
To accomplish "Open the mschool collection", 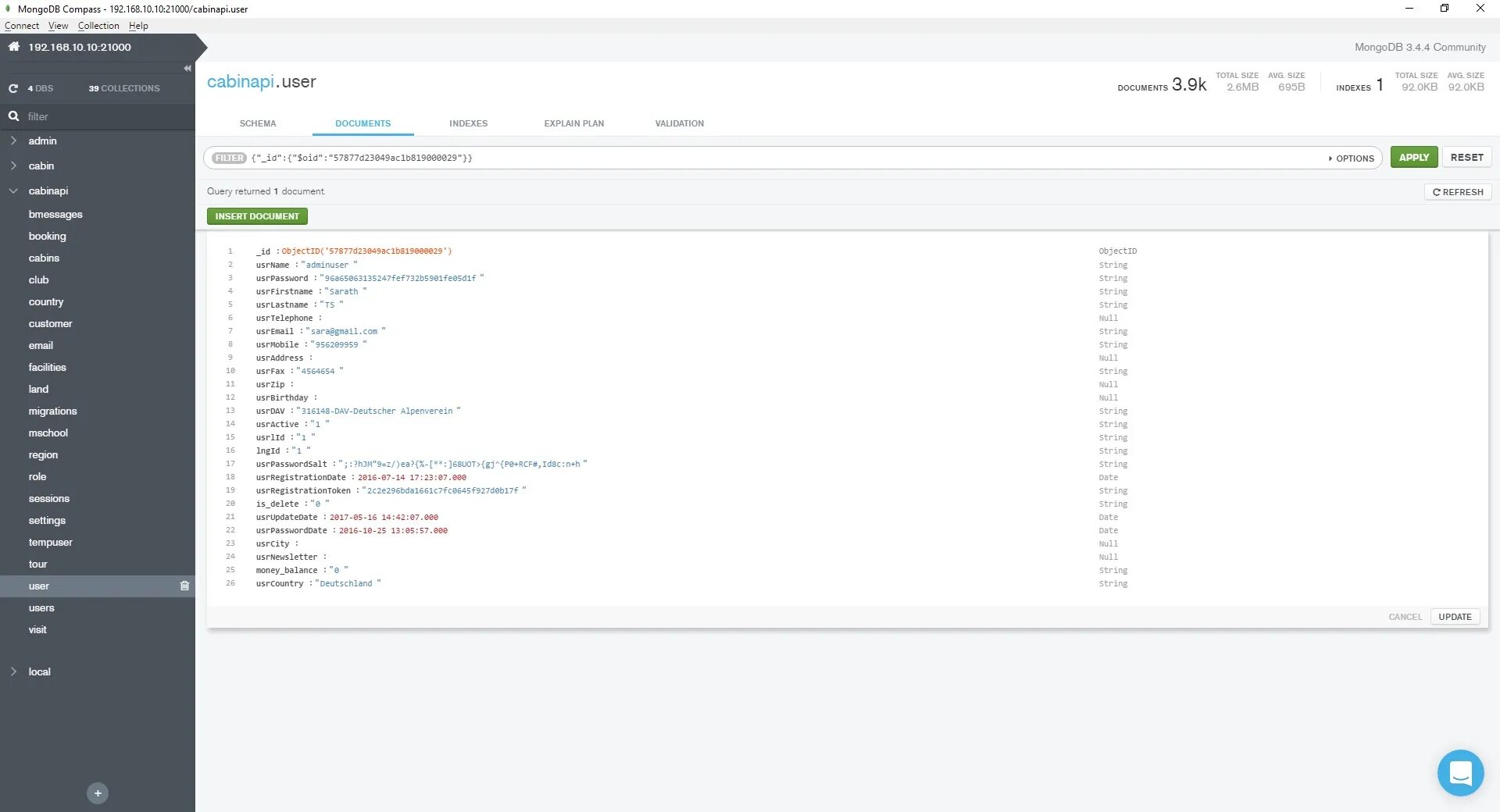I will (x=48, y=433).
